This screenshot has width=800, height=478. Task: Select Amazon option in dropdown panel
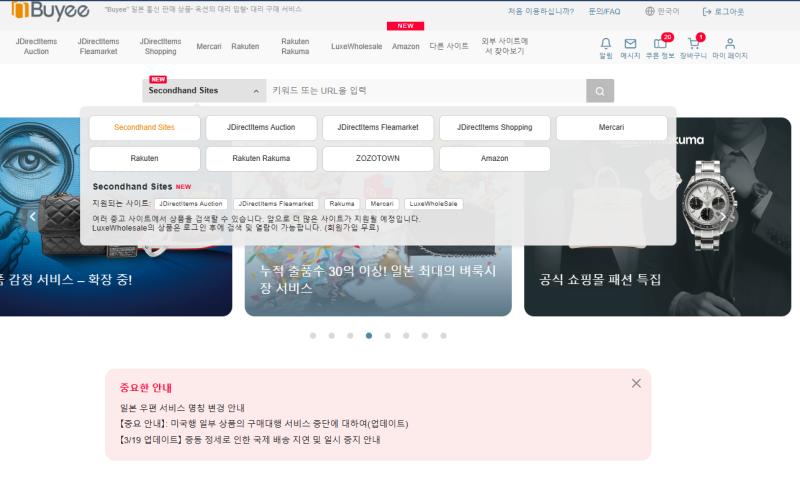495,159
